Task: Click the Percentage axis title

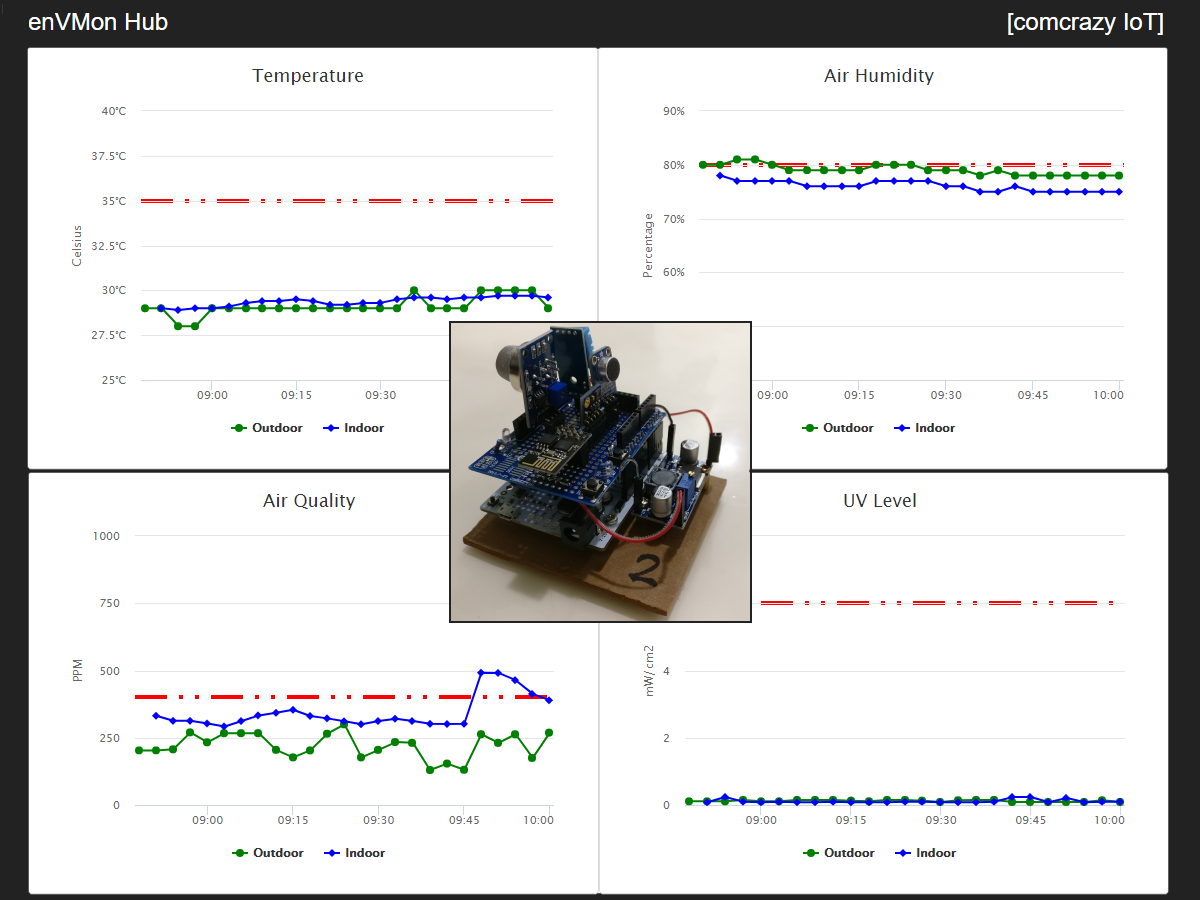Action: pos(648,246)
